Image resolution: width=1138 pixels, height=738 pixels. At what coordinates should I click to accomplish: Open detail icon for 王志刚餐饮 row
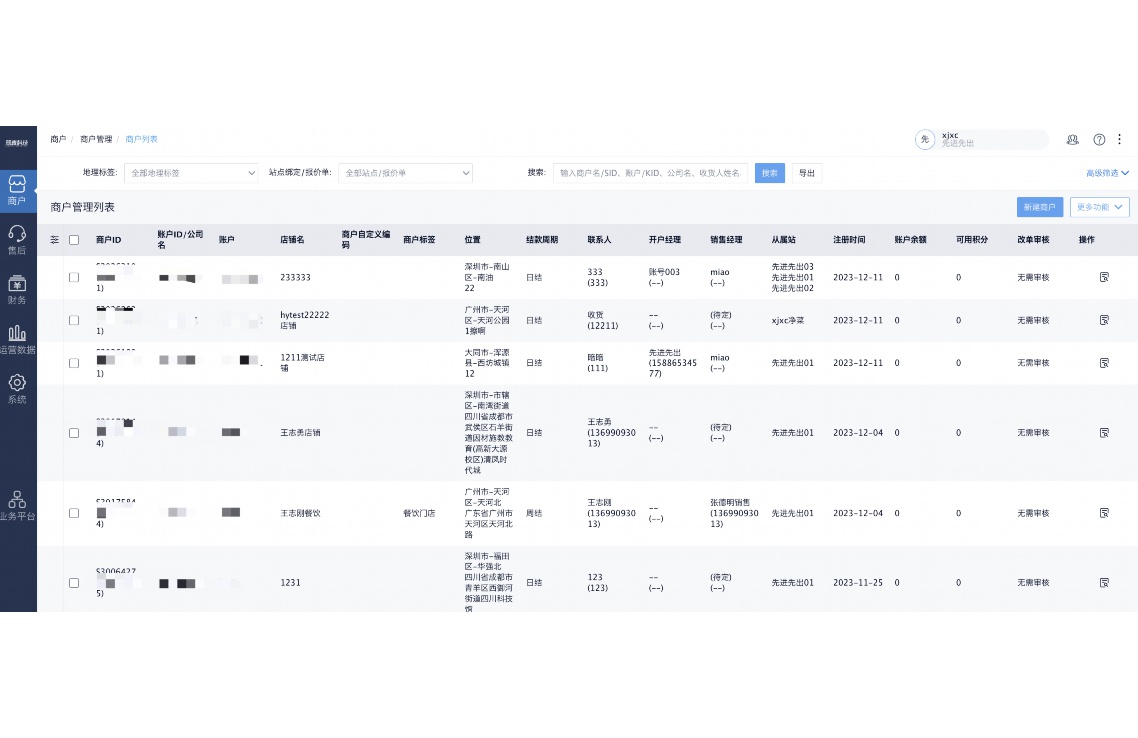tap(1104, 513)
